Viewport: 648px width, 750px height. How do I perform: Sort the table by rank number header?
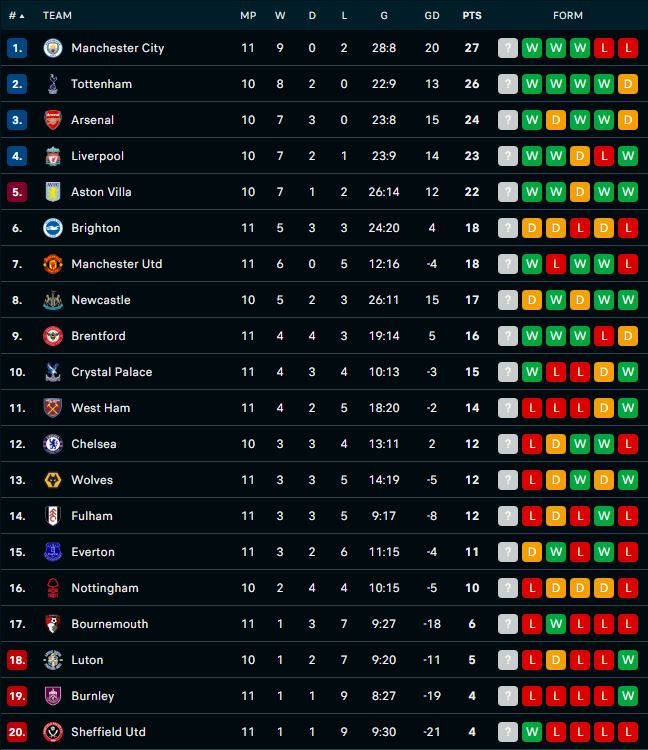[x=16, y=16]
